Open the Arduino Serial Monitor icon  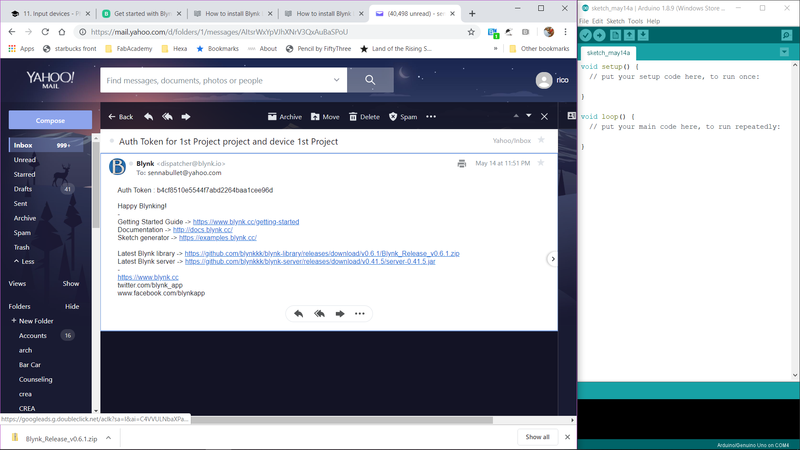click(786, 35)
